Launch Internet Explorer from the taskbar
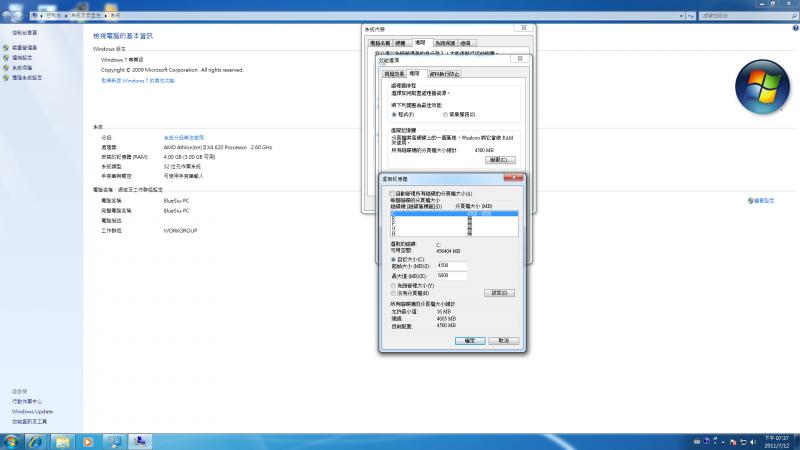The width and height of the screenshot is (800, 450). click(36, 441)
